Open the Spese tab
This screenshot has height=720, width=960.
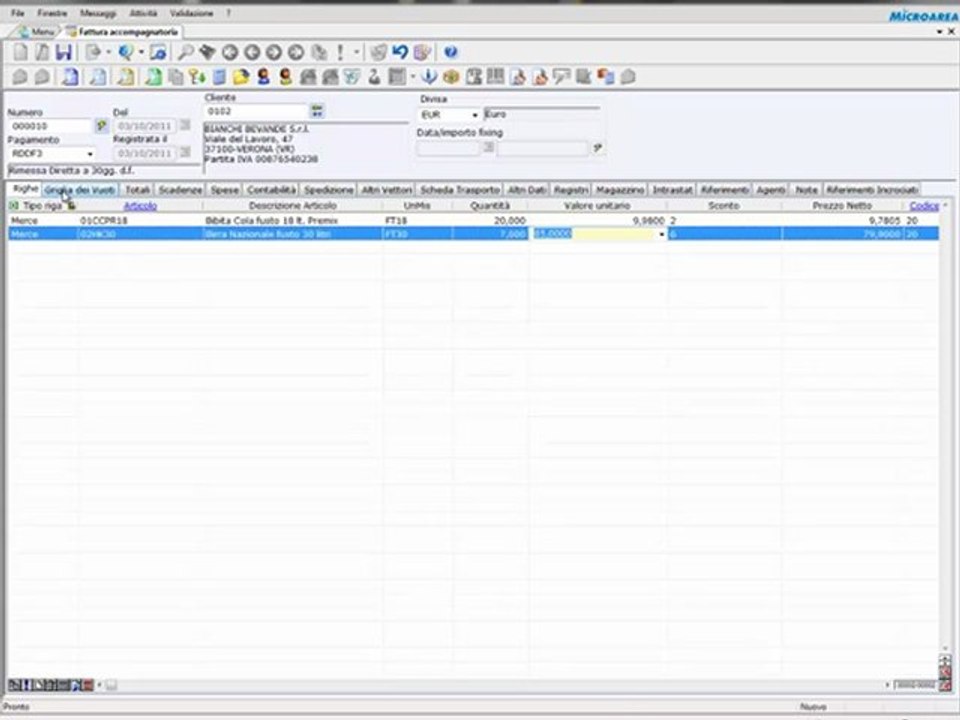click(225, 190)
